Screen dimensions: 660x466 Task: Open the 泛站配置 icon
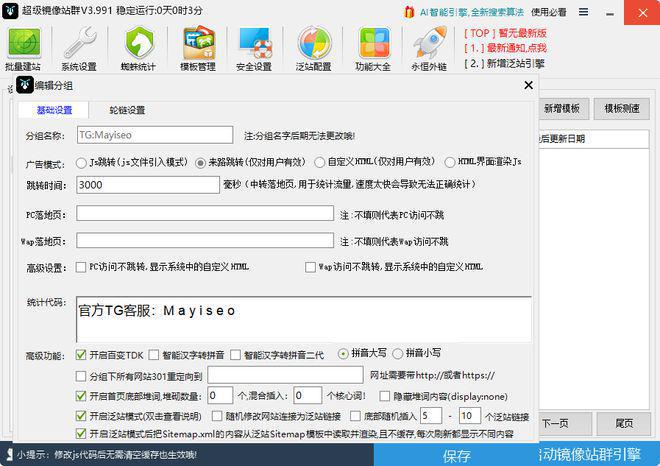coord(314,46)
